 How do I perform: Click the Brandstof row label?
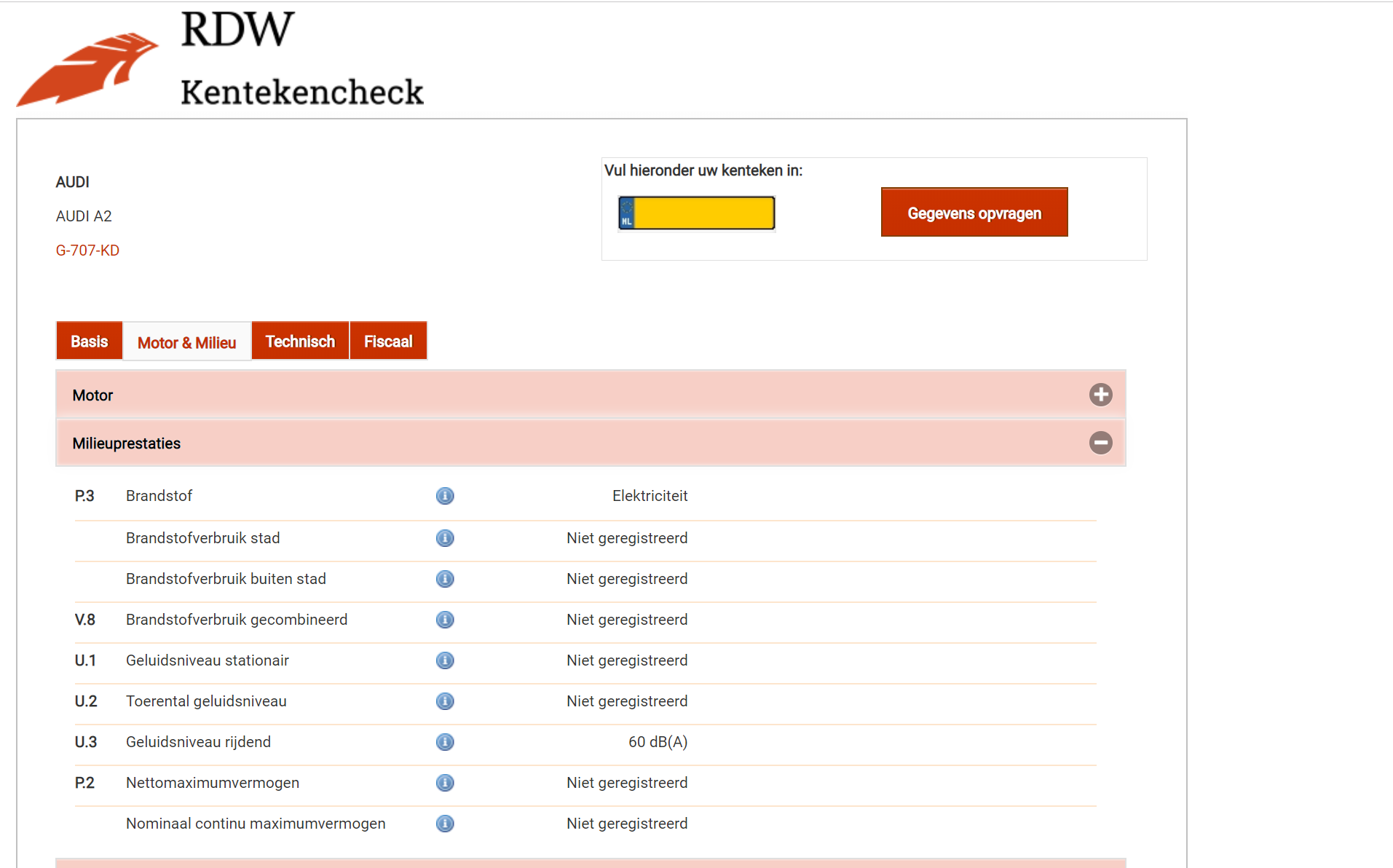pyautogui.click(x=159, y=496)
